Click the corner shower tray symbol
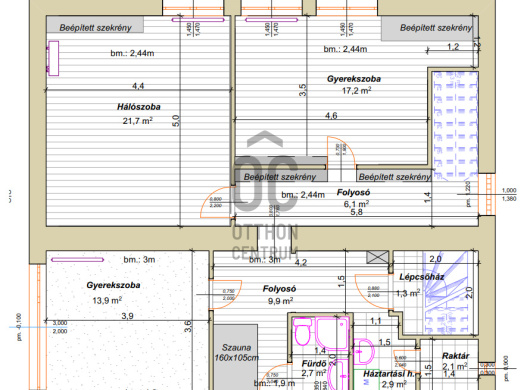 pyautogui.click(x=332, y=334)
